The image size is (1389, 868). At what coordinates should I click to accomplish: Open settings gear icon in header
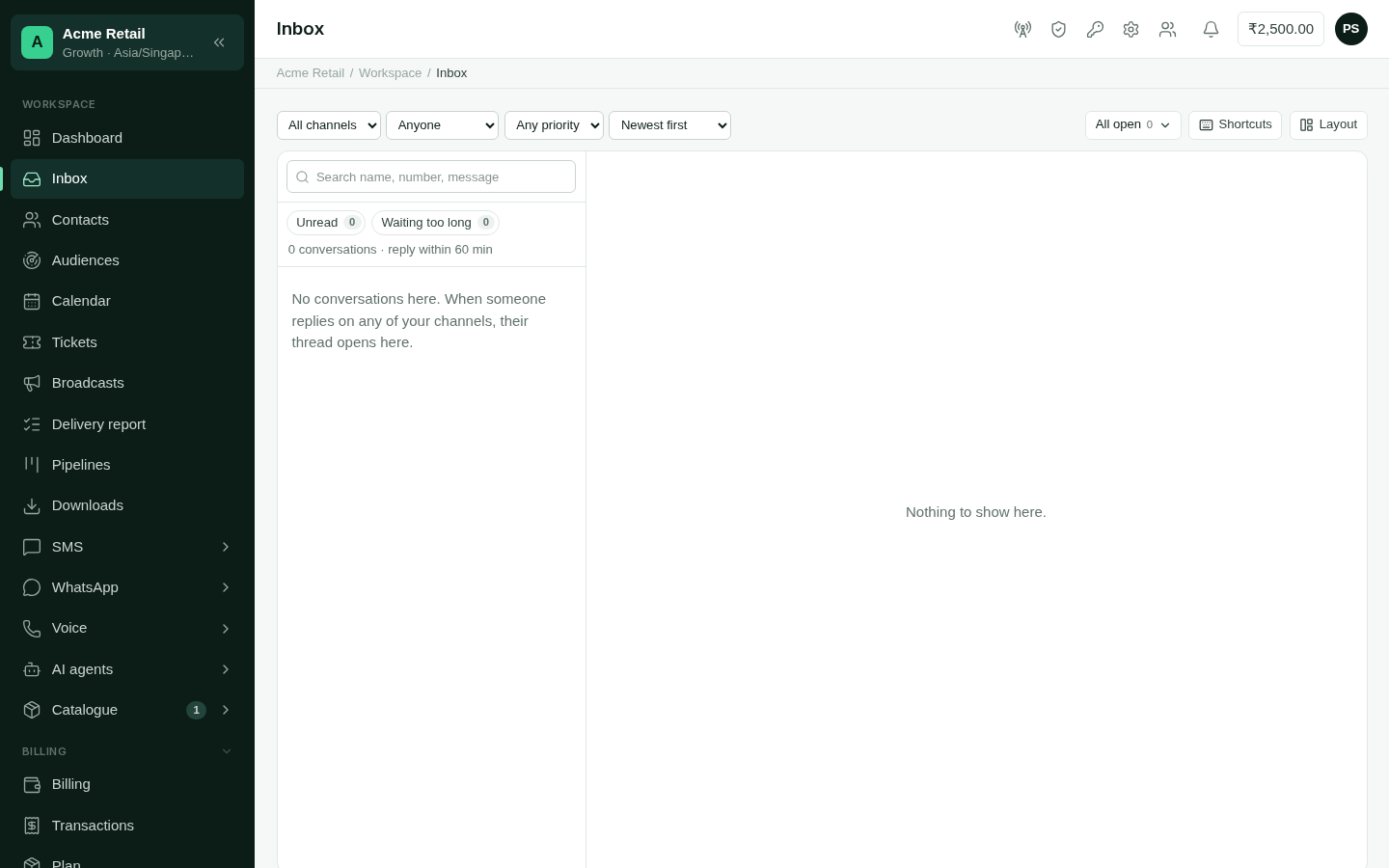click(1130, 29)
